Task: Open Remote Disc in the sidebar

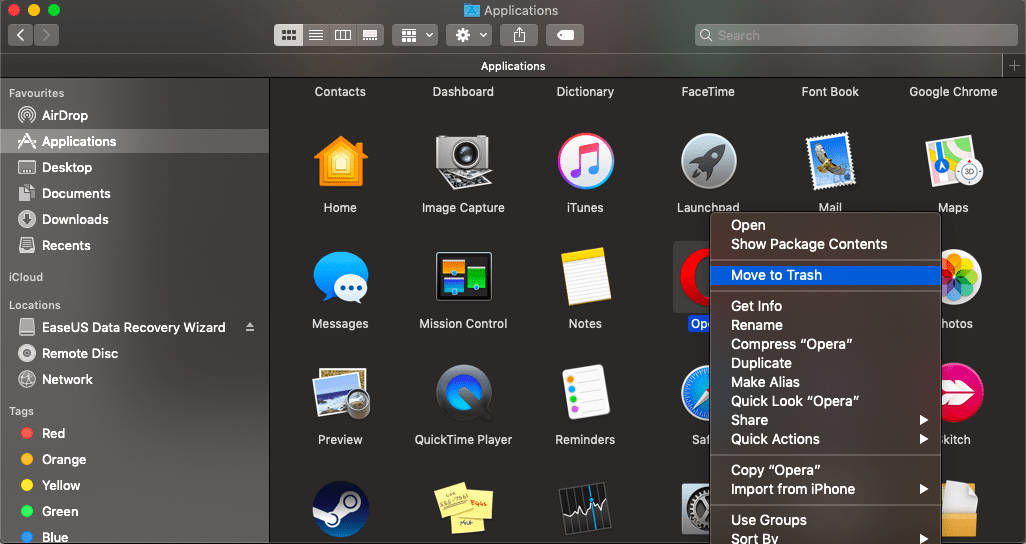Action: point(134,354)
